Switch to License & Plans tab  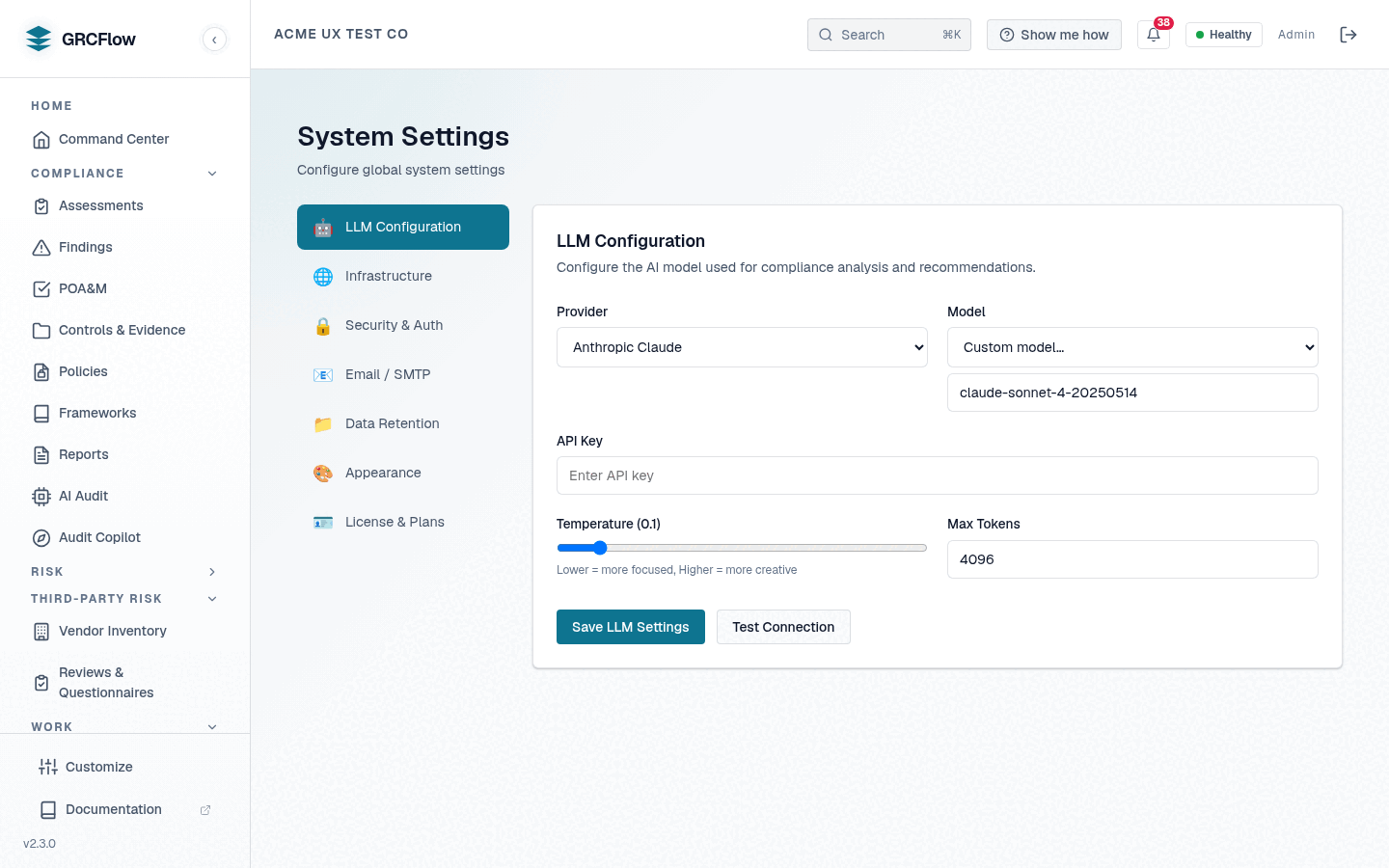(403, 522)
